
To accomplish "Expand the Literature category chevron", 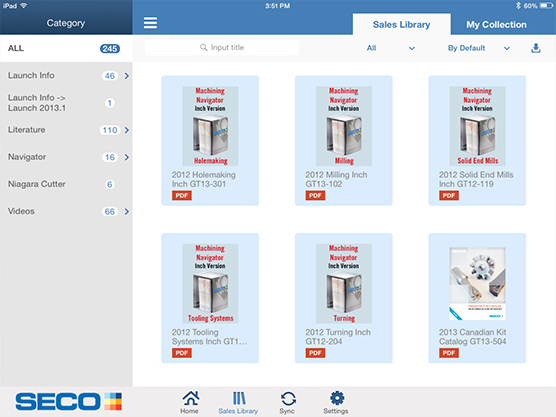I will tap(127, 130).
